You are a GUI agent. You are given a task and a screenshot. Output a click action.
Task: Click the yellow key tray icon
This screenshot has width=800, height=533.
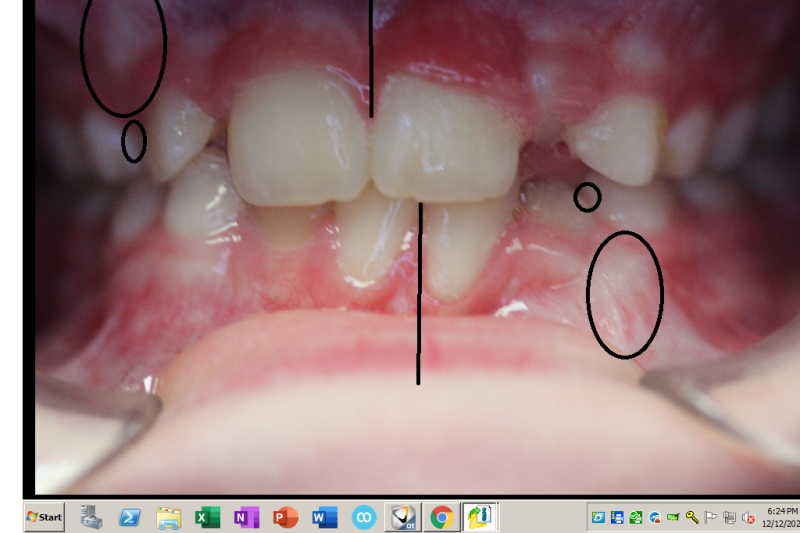point(692,517)
